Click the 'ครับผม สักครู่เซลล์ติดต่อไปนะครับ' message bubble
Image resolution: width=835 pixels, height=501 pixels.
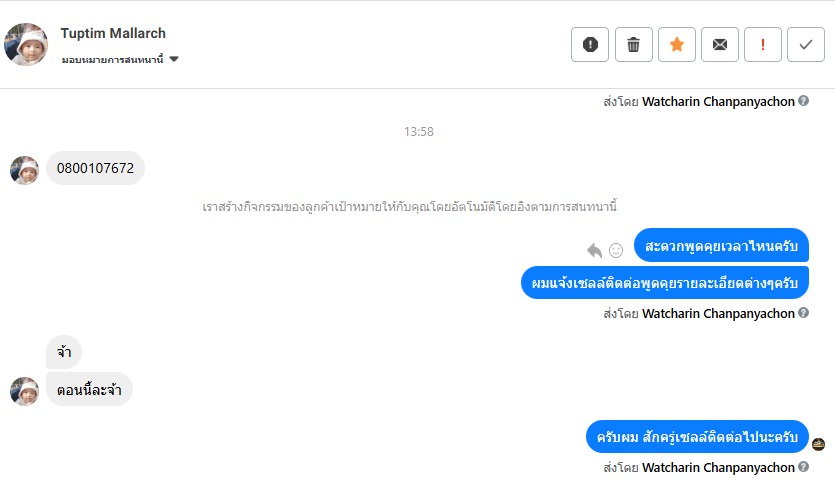point(697,438)
